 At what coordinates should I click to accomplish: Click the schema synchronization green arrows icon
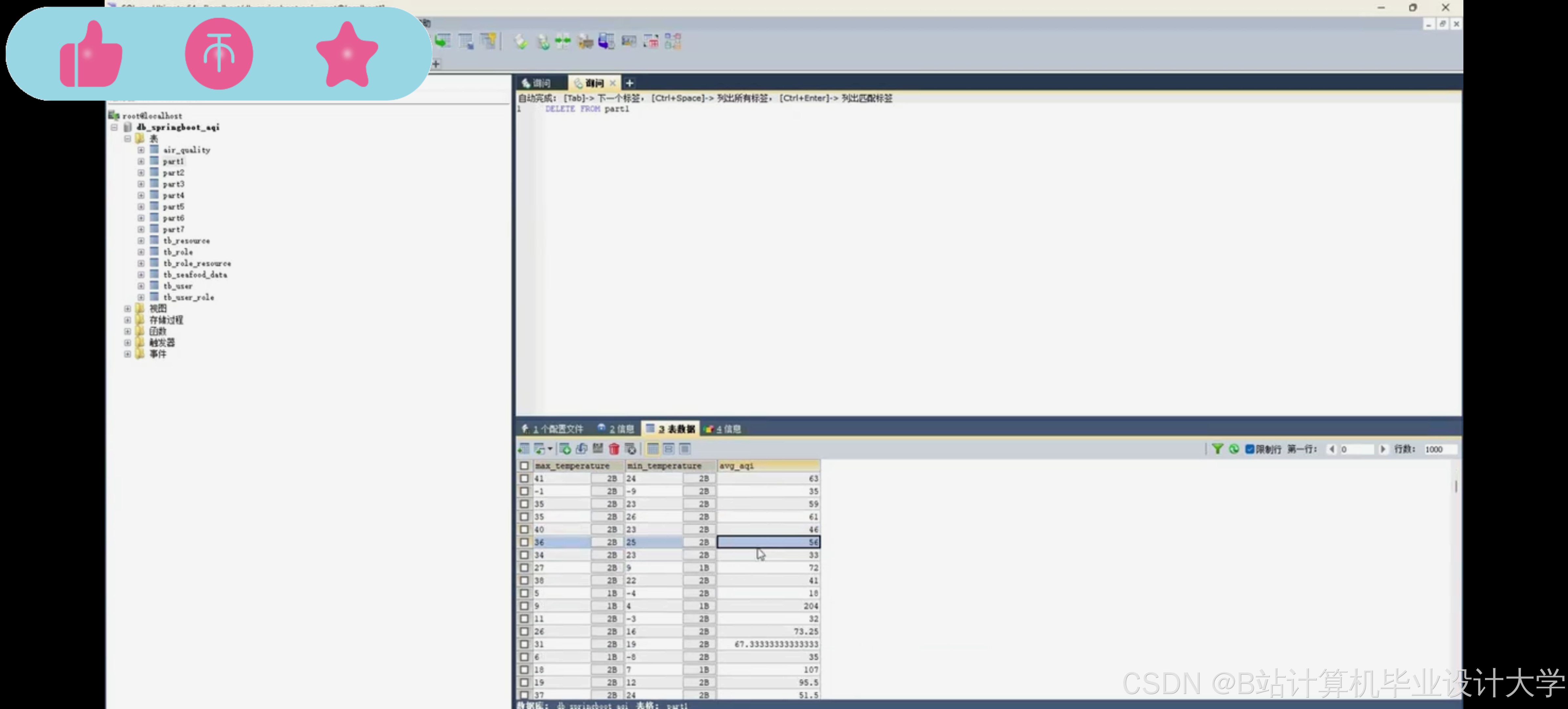pyautogui.click(x=563, y=41)
